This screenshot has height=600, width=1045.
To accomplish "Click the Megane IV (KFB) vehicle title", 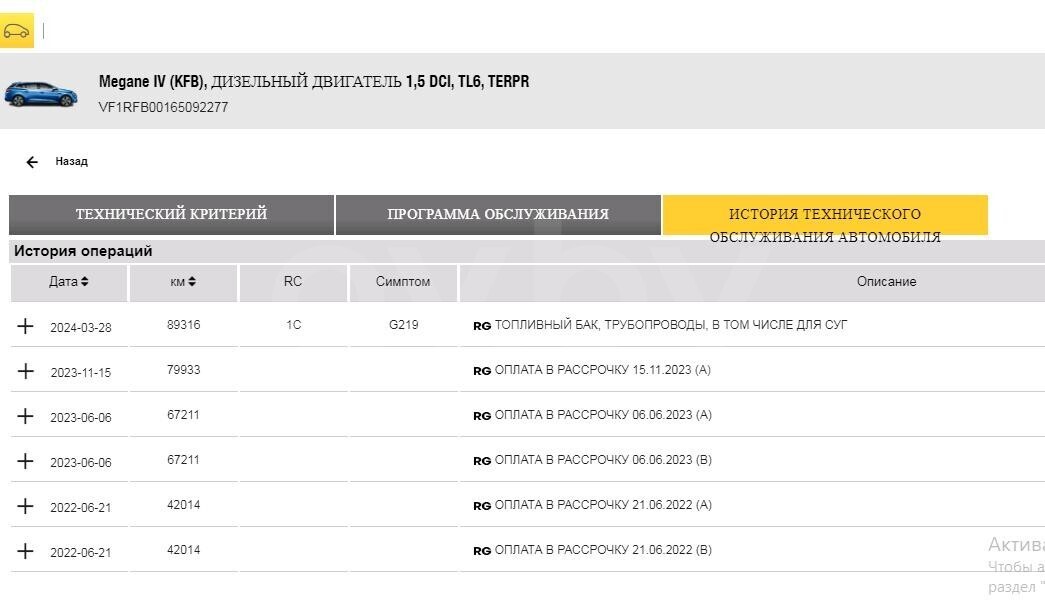I will tap(314, 82).
